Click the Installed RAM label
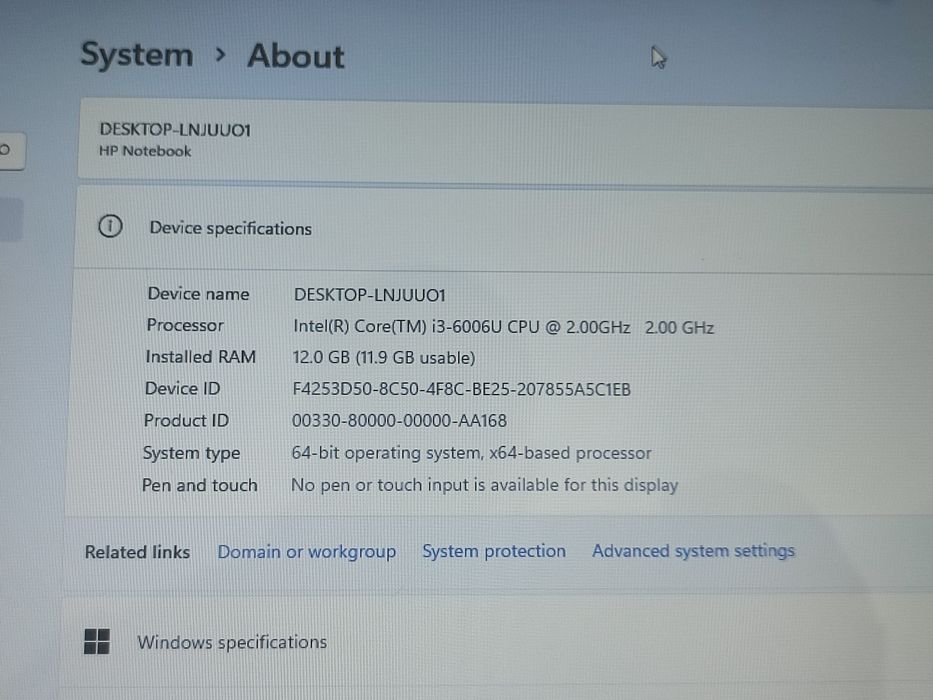Image resolution: width=933 pixels, height=700 pixels. [x=201, y=357]
